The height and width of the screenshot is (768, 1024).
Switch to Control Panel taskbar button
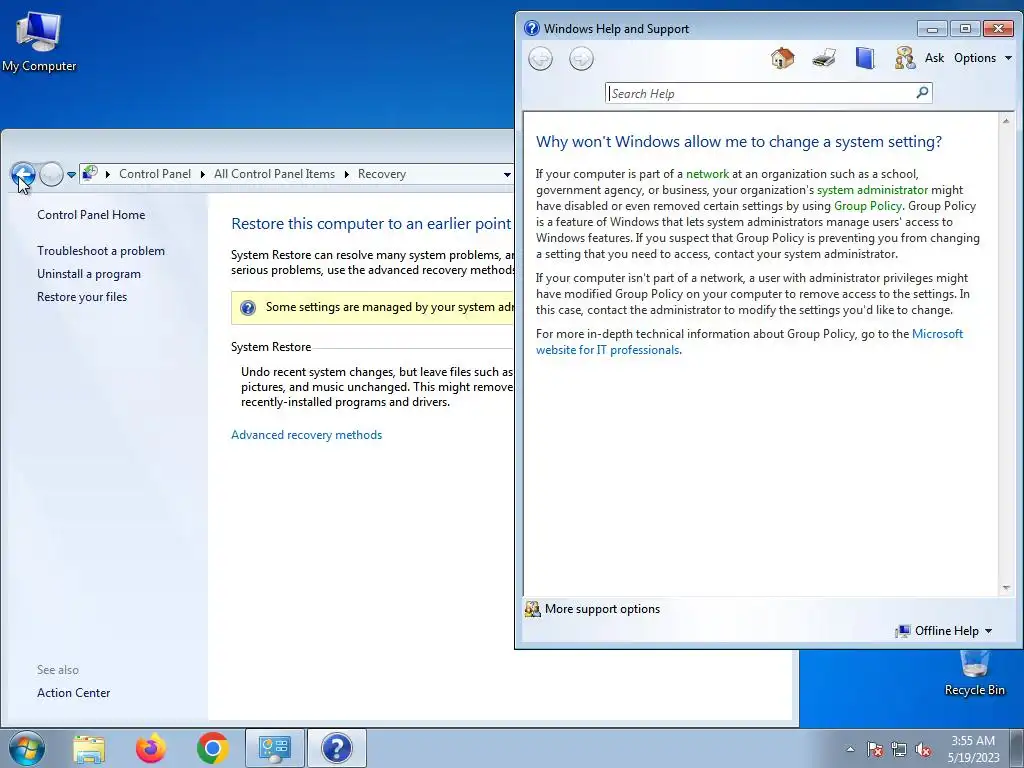tap(274, 748)
